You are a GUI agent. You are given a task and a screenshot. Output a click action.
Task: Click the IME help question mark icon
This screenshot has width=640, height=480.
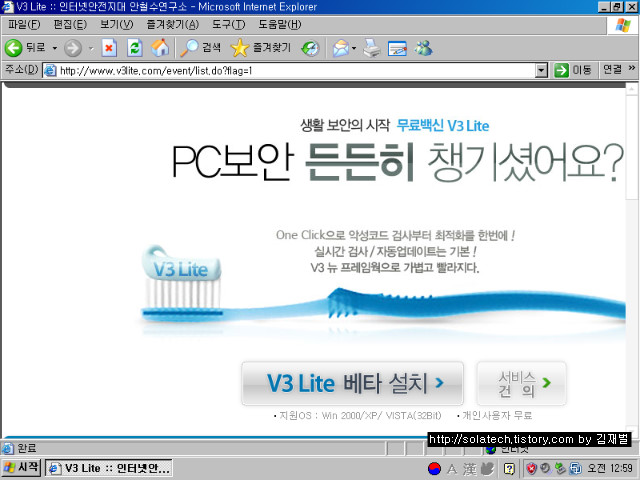(x=509, y=469)
